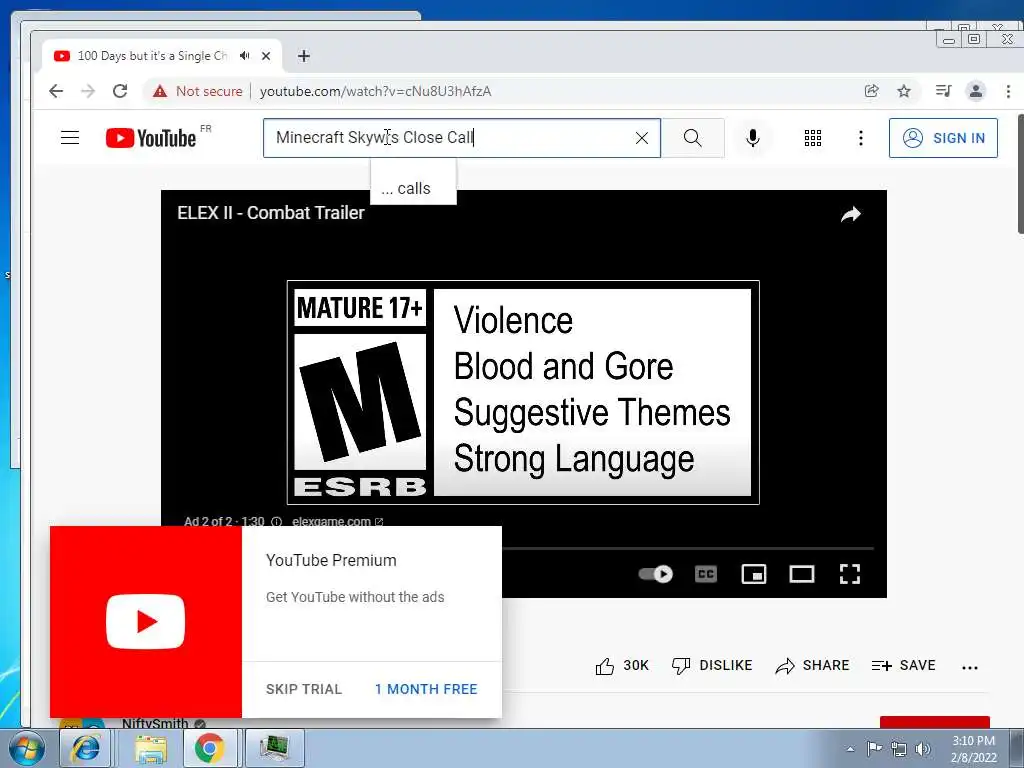Click the SIGN IN button

[943, 138]
